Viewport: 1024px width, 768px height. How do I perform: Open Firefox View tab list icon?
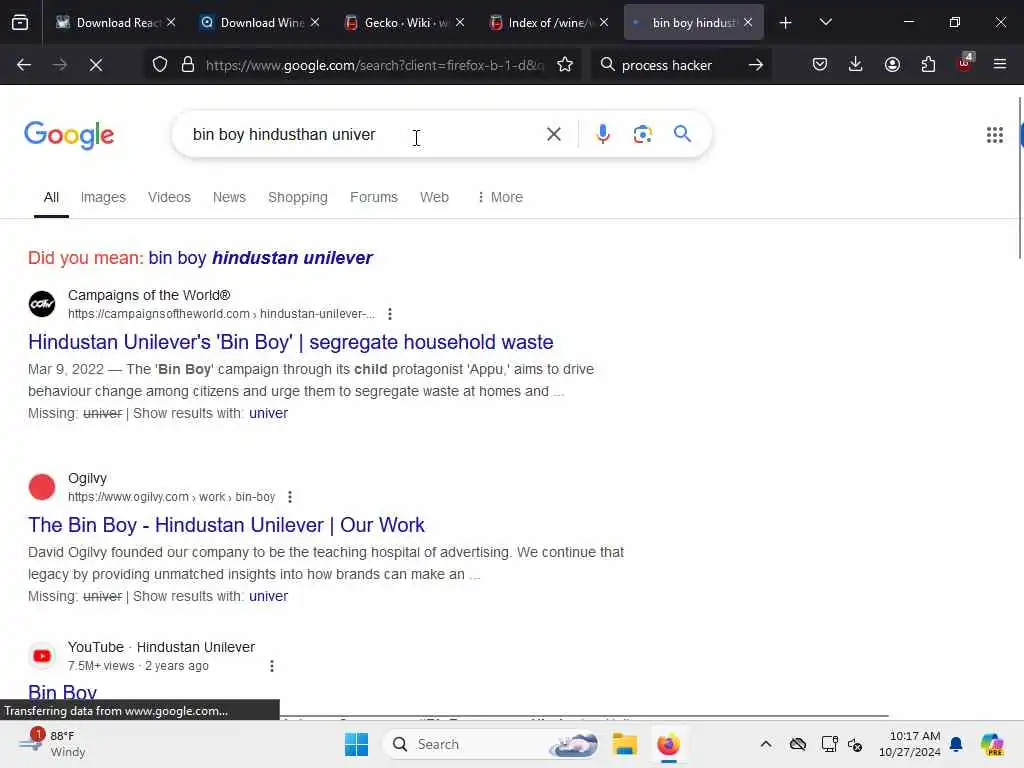pos(20,22)
